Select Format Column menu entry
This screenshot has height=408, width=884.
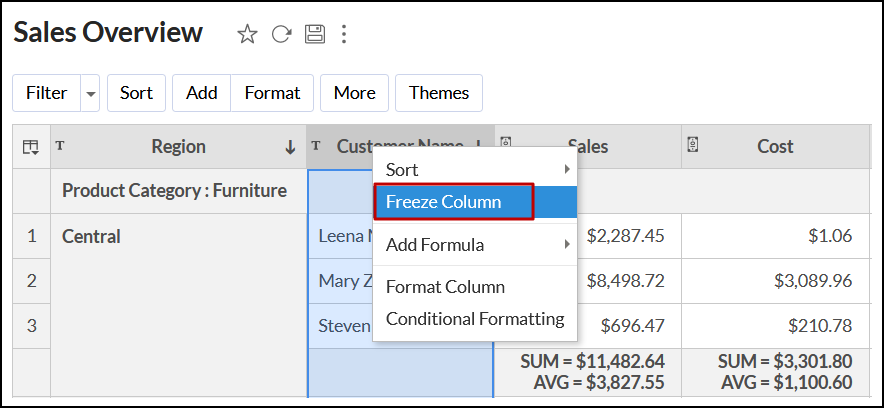(445, 287)
